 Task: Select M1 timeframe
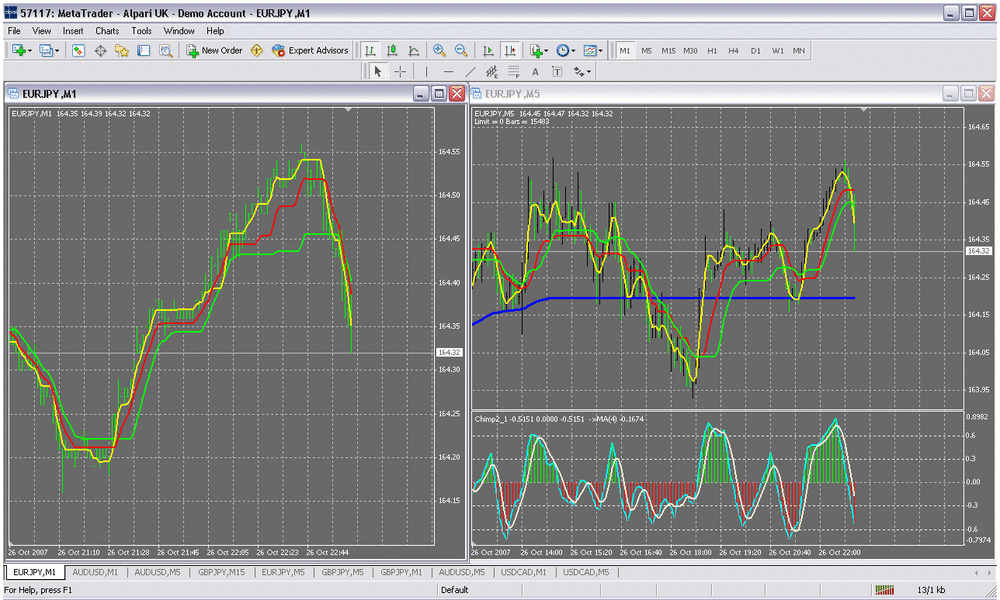(624, 50)
